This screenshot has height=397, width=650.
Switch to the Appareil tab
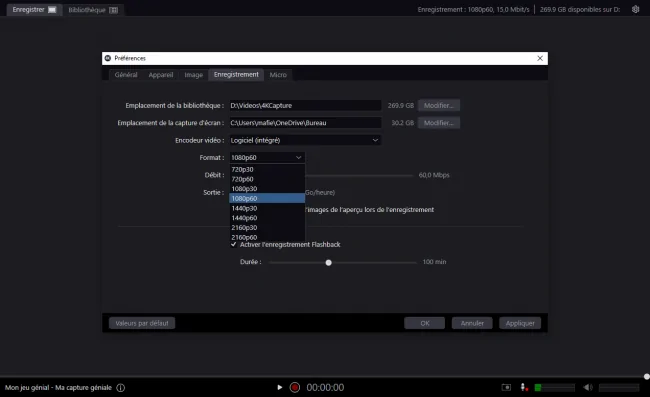161,75
